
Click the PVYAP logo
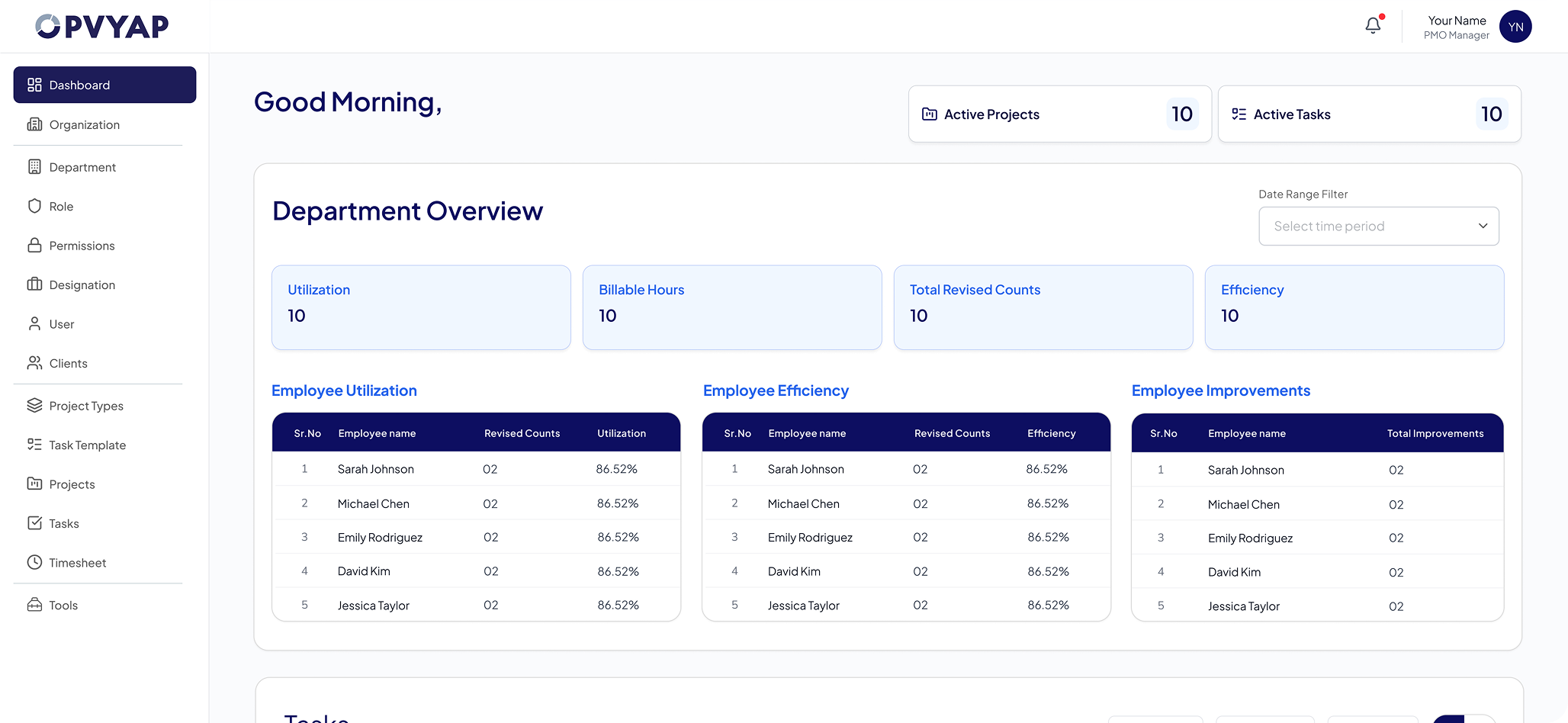pyautogui.click(x=101, y=26)
